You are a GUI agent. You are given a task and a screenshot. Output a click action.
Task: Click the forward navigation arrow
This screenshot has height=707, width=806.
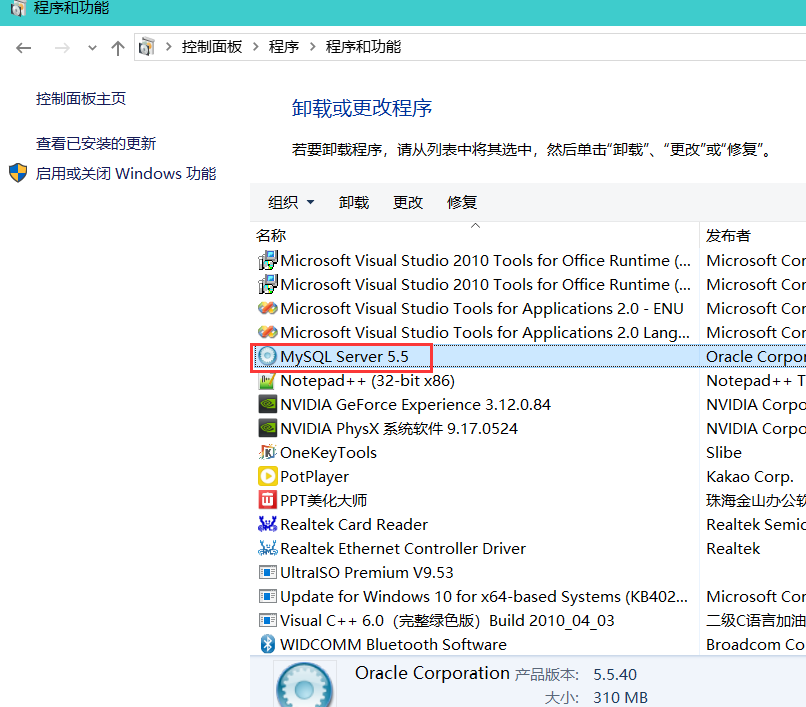tap(62, 48)
